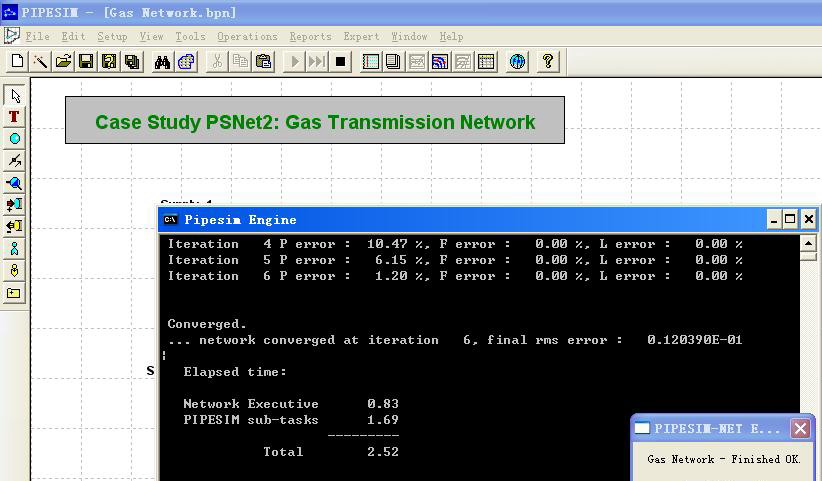
Task: Click the blue grid network icon
Action: pos(186,62)
